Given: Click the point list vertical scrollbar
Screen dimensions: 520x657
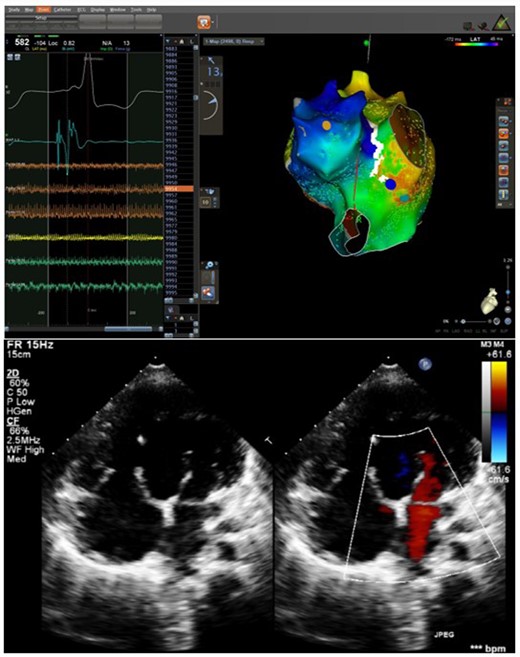Looking at the screenshot, I should [196, 172].
